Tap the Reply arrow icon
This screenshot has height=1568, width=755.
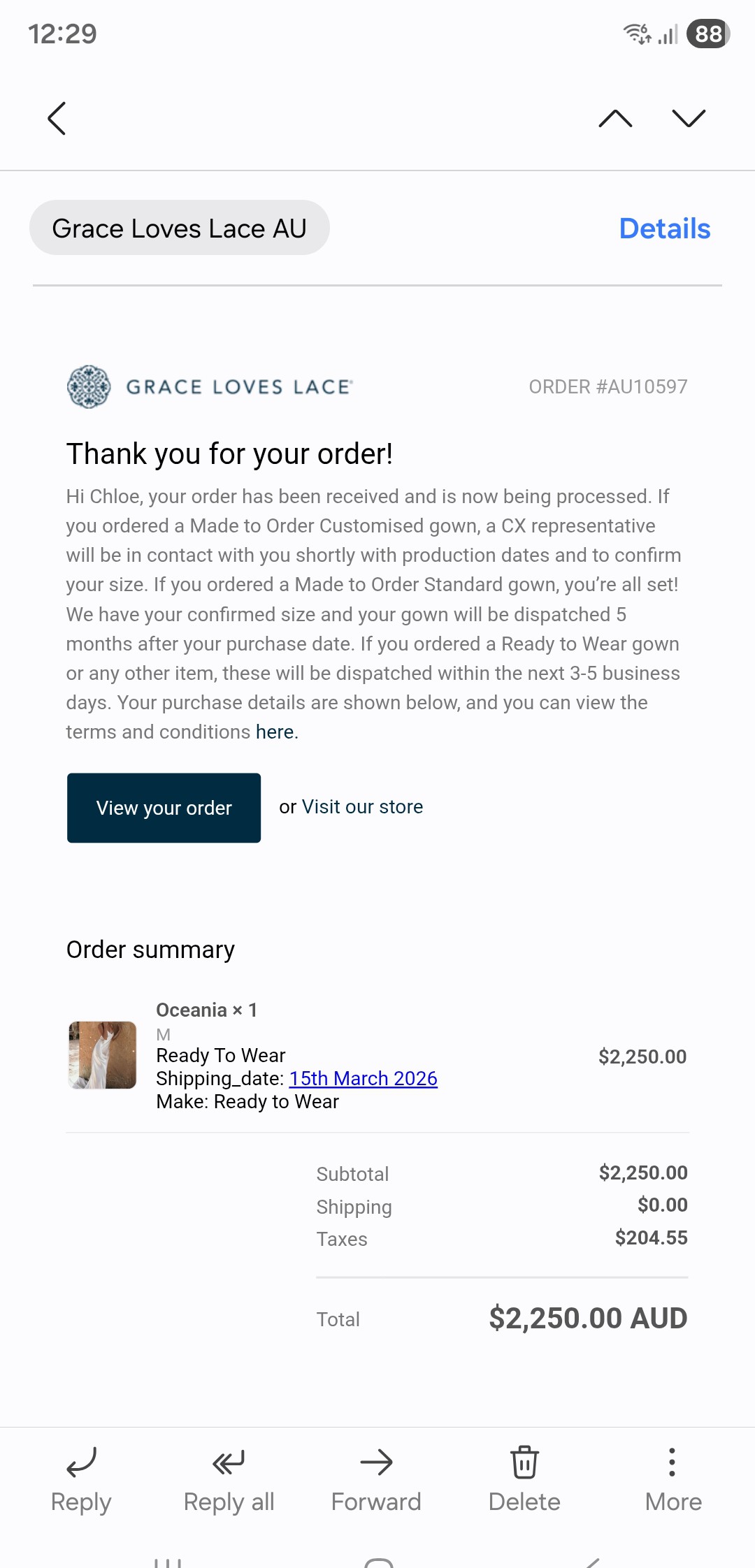(x=81, y=1462)
